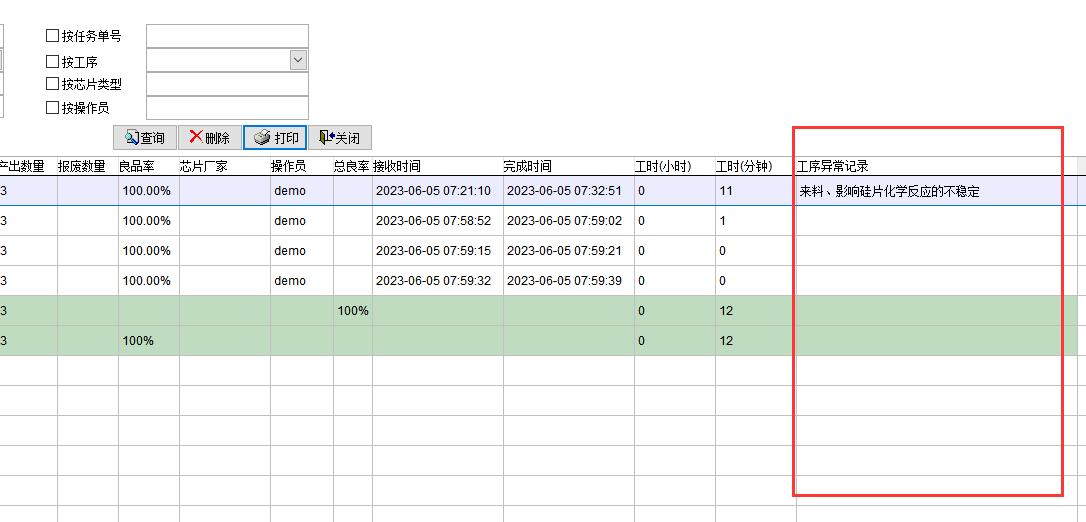The height and width of the screenshot is (522, 1086).
Task: Expand the 按工序 dropdown arrow
Action: point(298,61)
